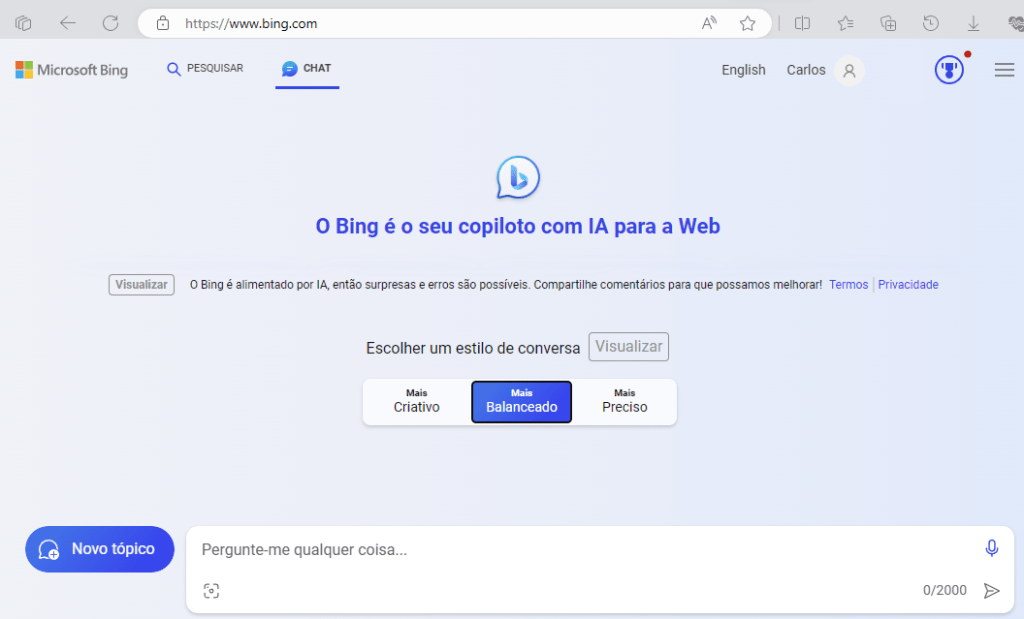
Task: Open the Termos link
Action: 848,285
